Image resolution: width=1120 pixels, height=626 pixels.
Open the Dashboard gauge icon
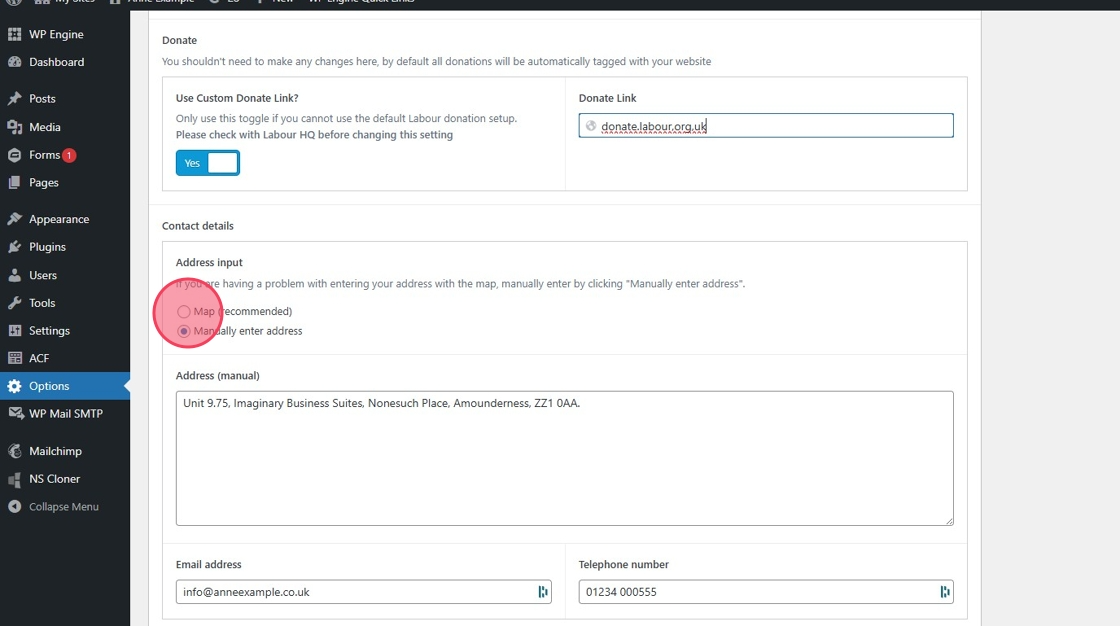[14, 62]
